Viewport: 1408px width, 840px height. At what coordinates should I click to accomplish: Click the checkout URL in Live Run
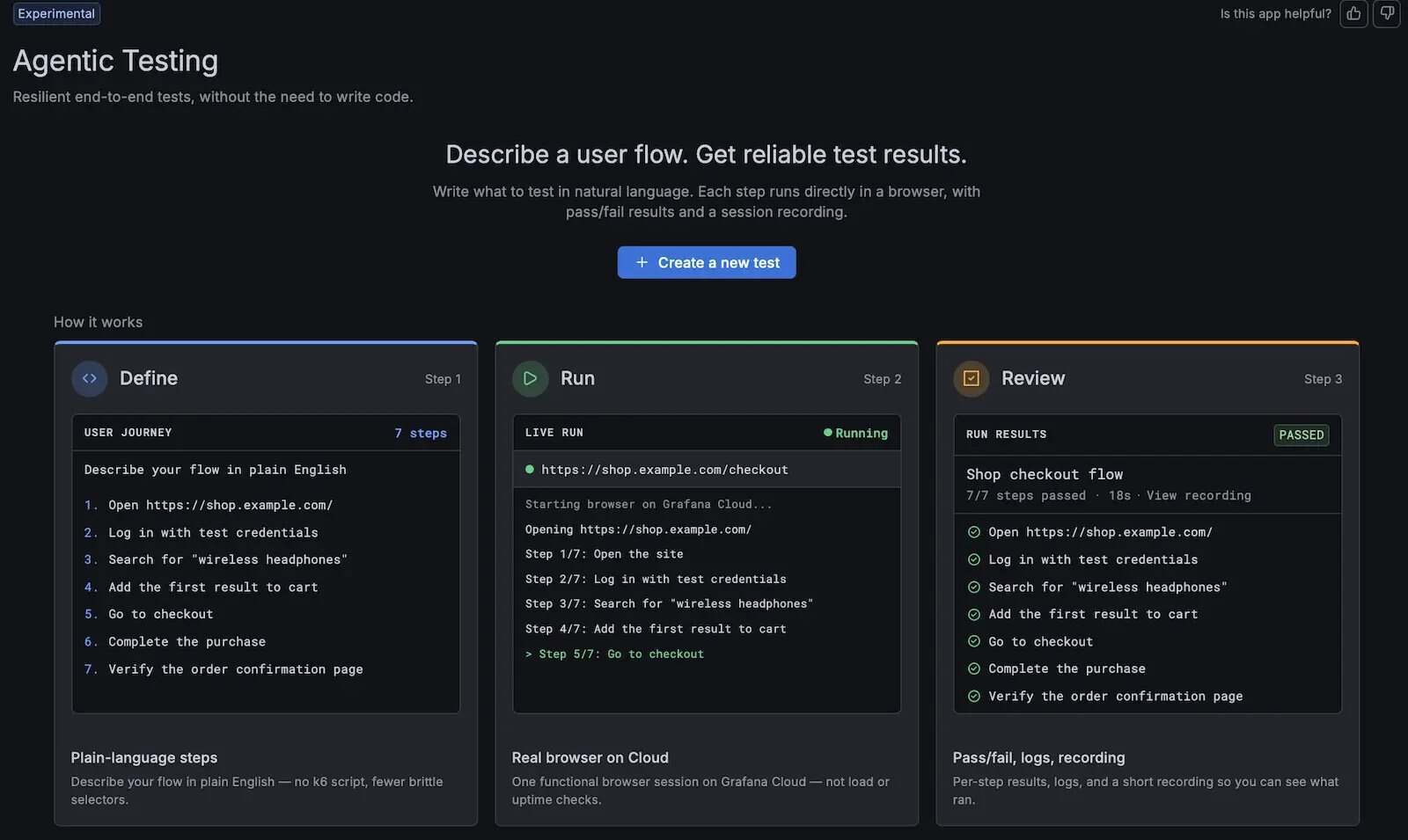click(664, 470)
